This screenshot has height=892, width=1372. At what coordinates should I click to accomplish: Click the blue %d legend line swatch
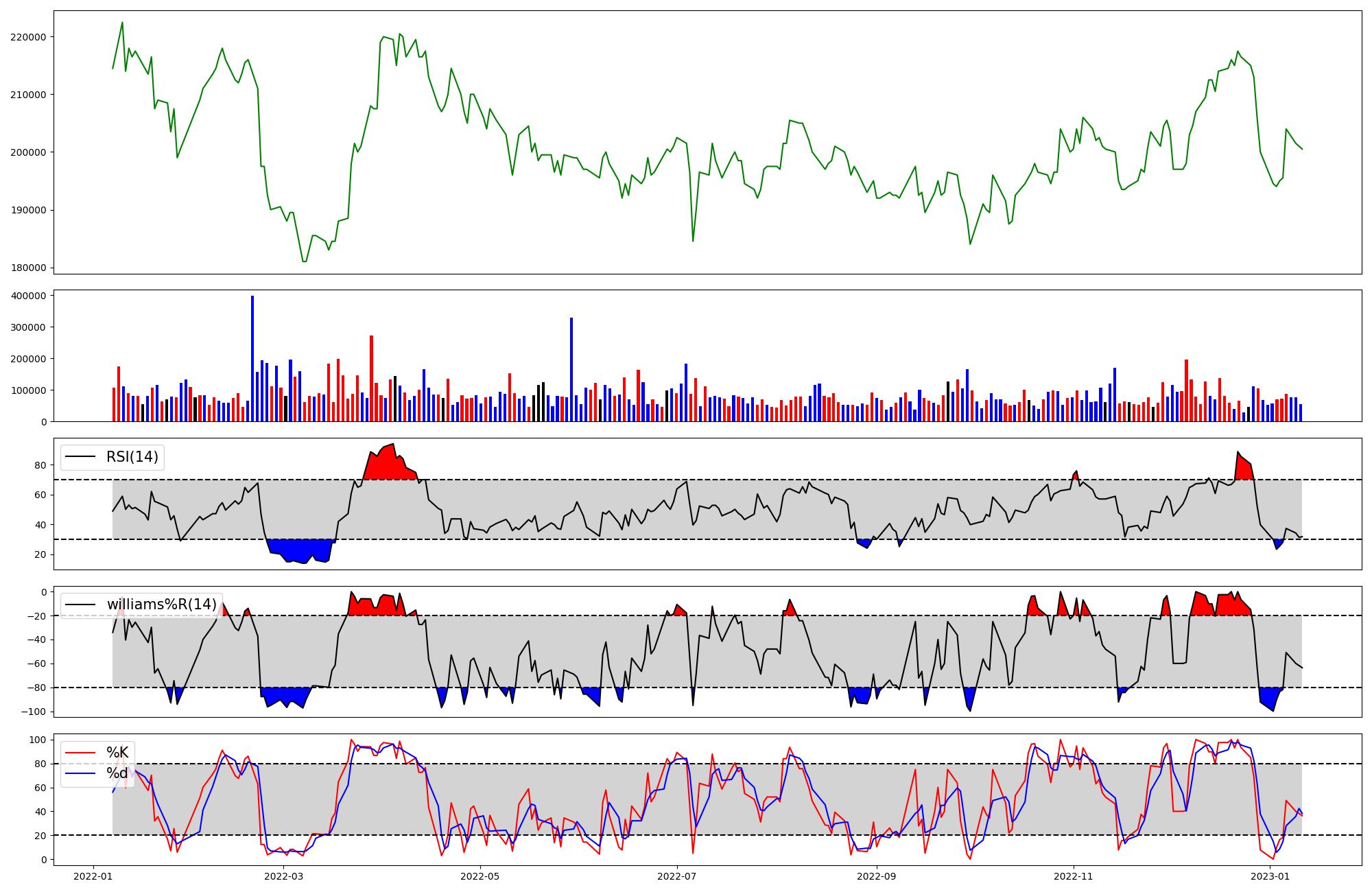pyautogui.click(x=80, y=773)
